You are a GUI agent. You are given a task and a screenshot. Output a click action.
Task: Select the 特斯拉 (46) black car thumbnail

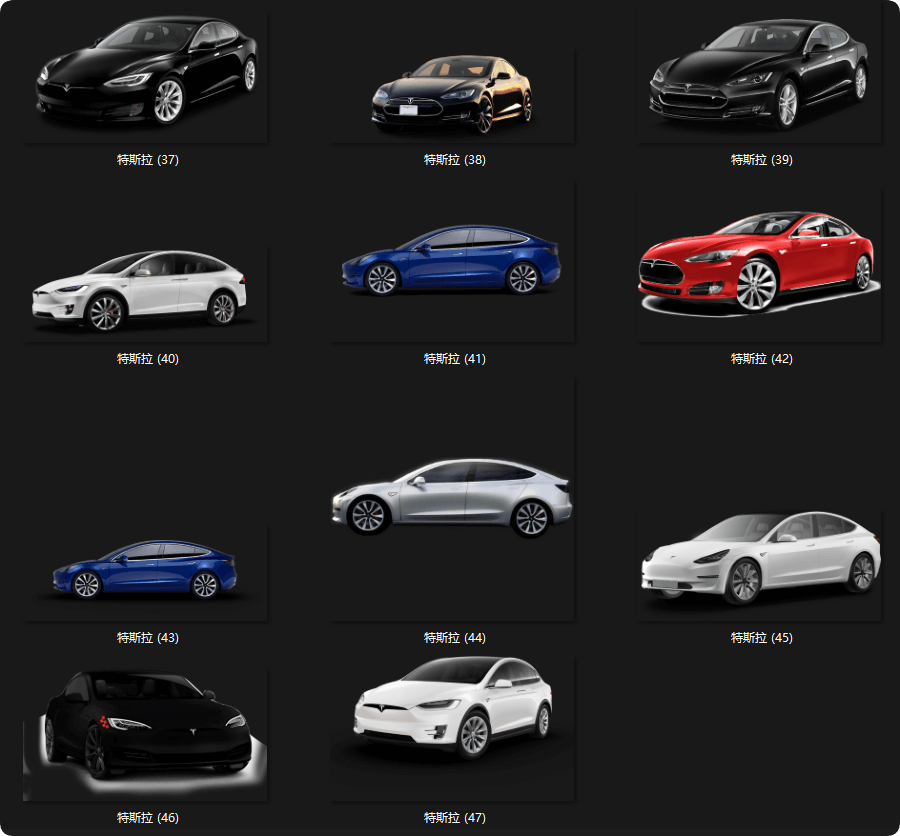tap(146, 726)
